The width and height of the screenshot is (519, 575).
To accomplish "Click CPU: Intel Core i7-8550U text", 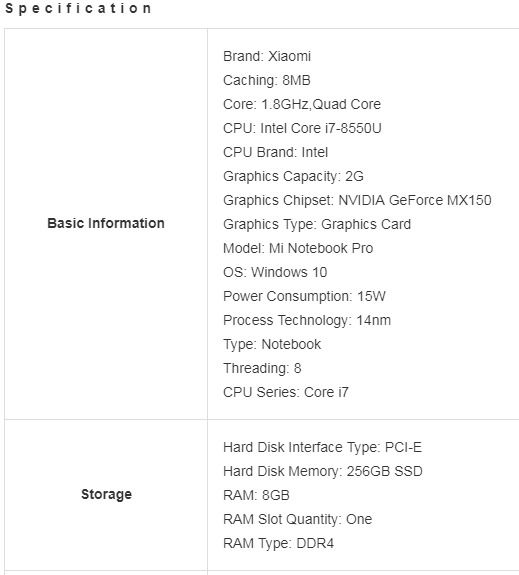I will [x=302, y=128].
